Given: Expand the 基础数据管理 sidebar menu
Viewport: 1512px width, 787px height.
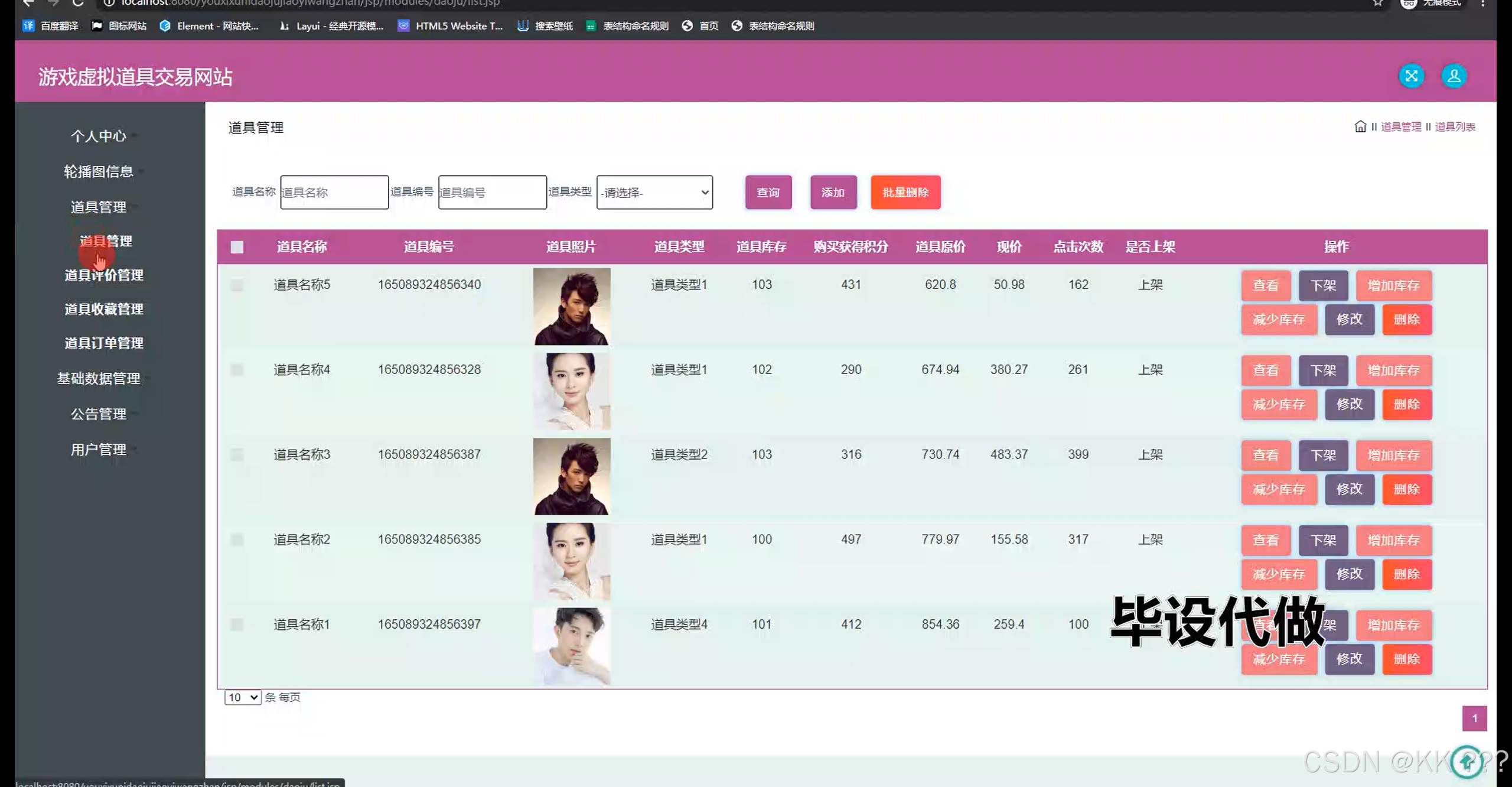Looking at the screenshot, I should coord(99,378).
